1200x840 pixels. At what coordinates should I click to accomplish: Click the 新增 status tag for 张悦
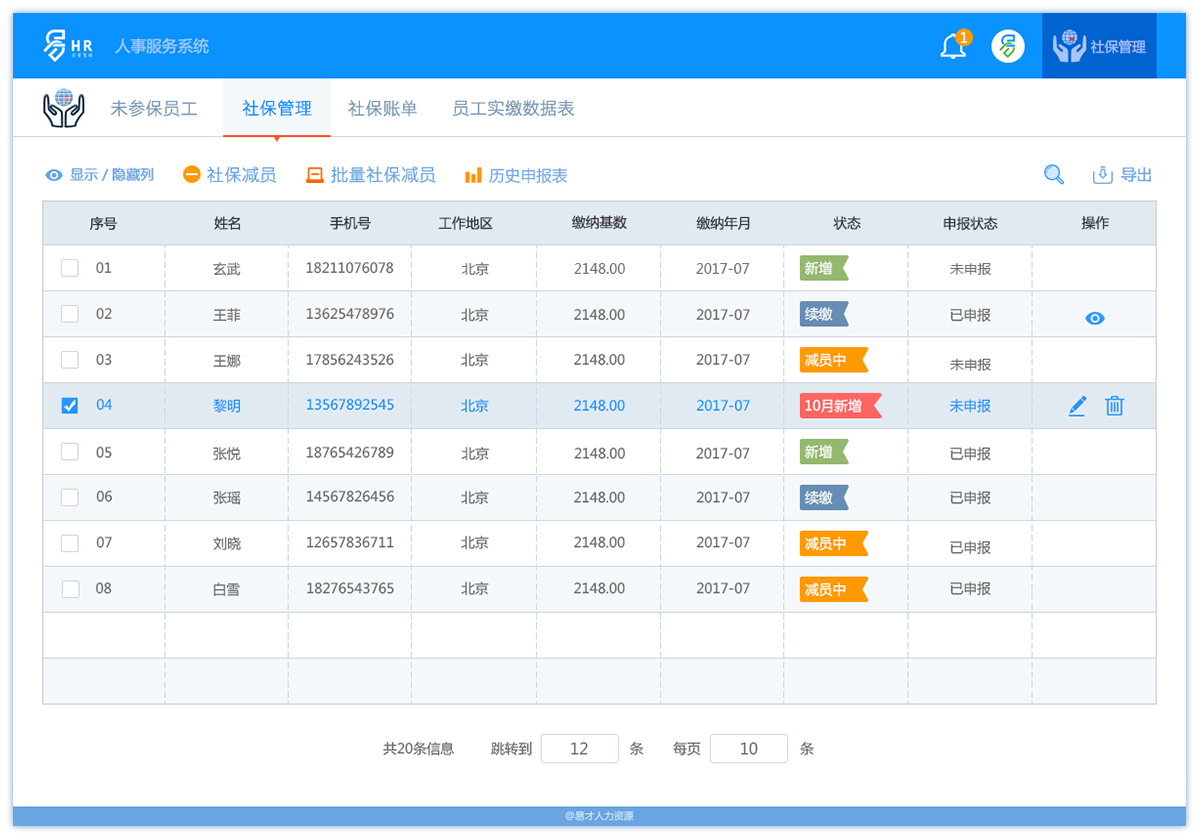824,452
